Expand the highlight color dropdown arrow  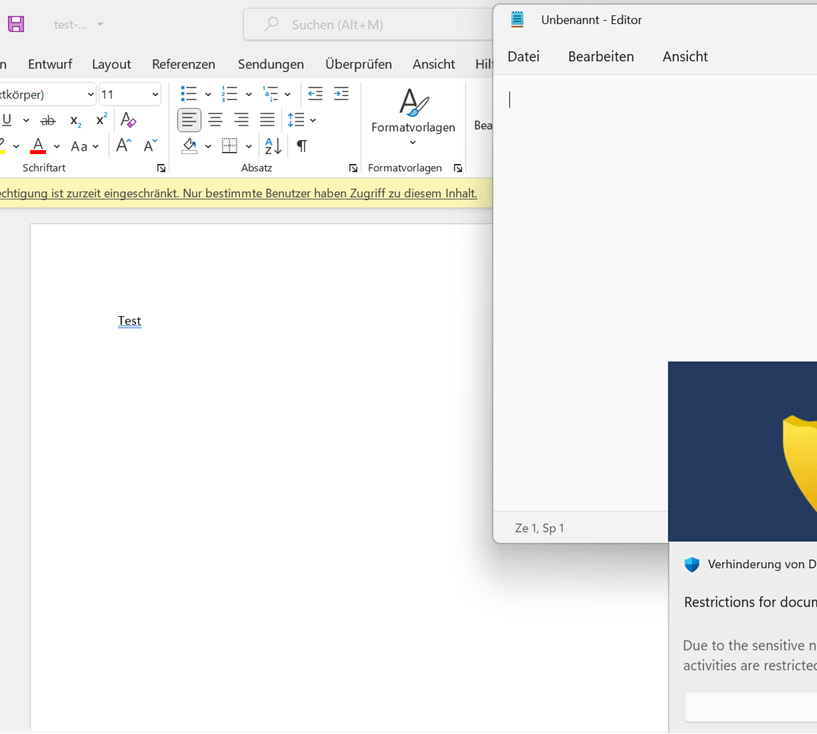pos(16,146)
